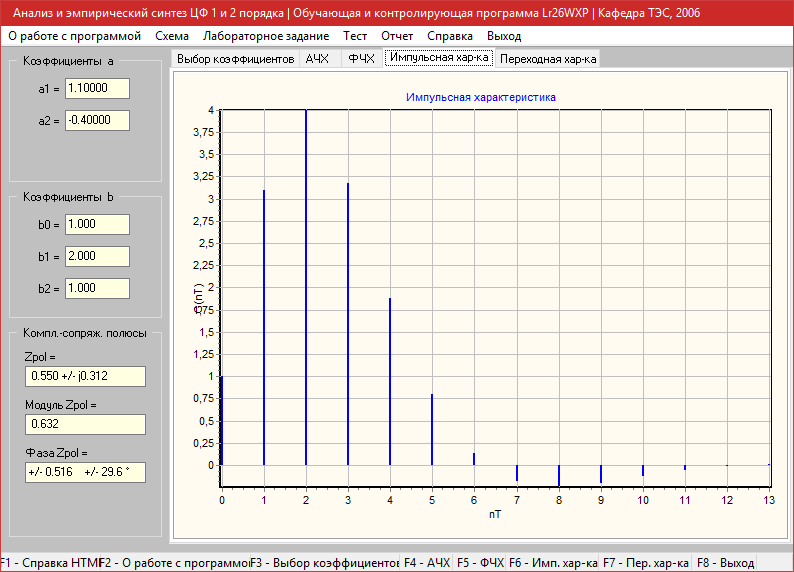Click status bar 'F5 - ФЧХ'

tap(480, 563)
